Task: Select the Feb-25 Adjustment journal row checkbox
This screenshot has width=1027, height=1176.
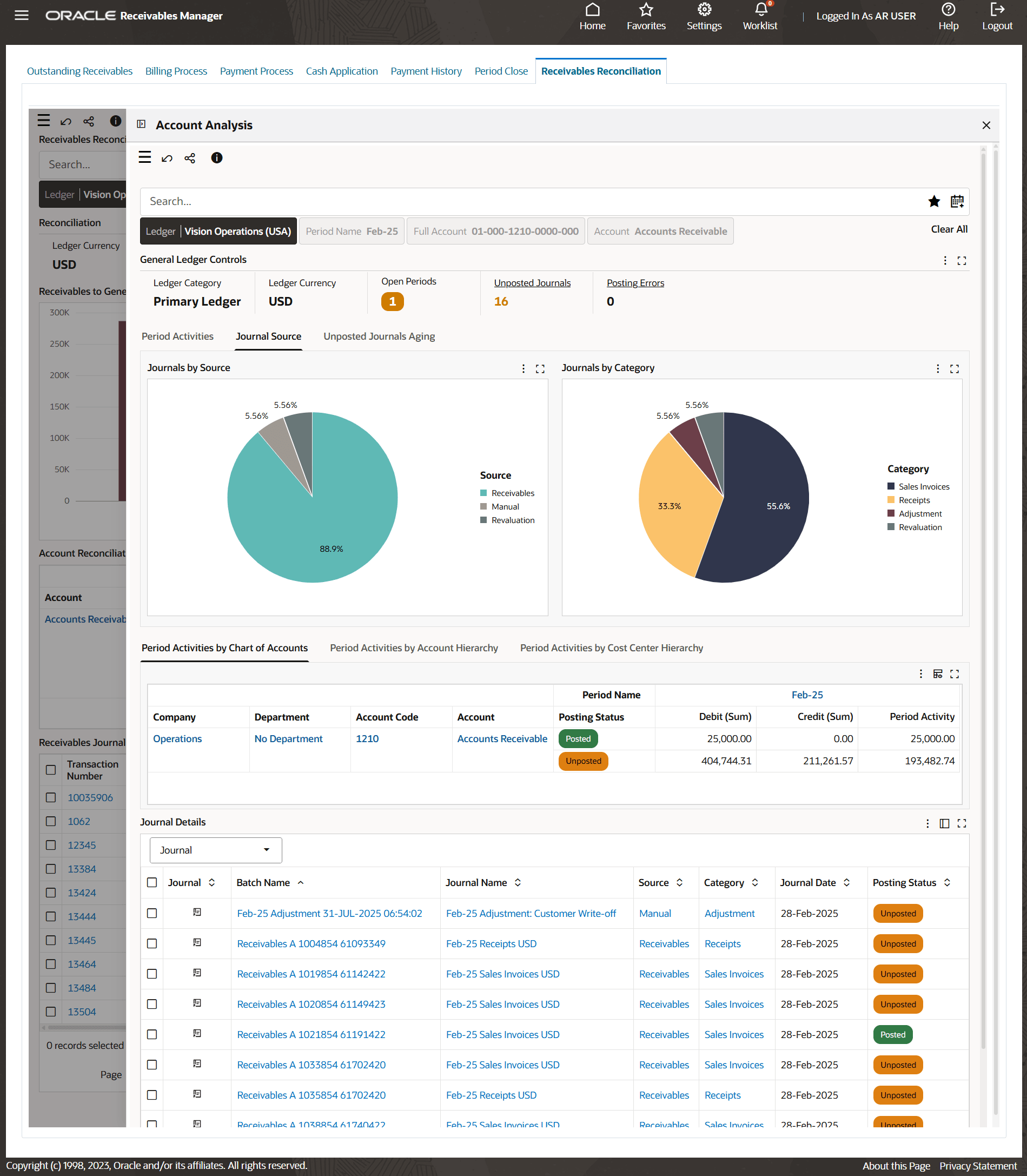Action: coord(151,914)
